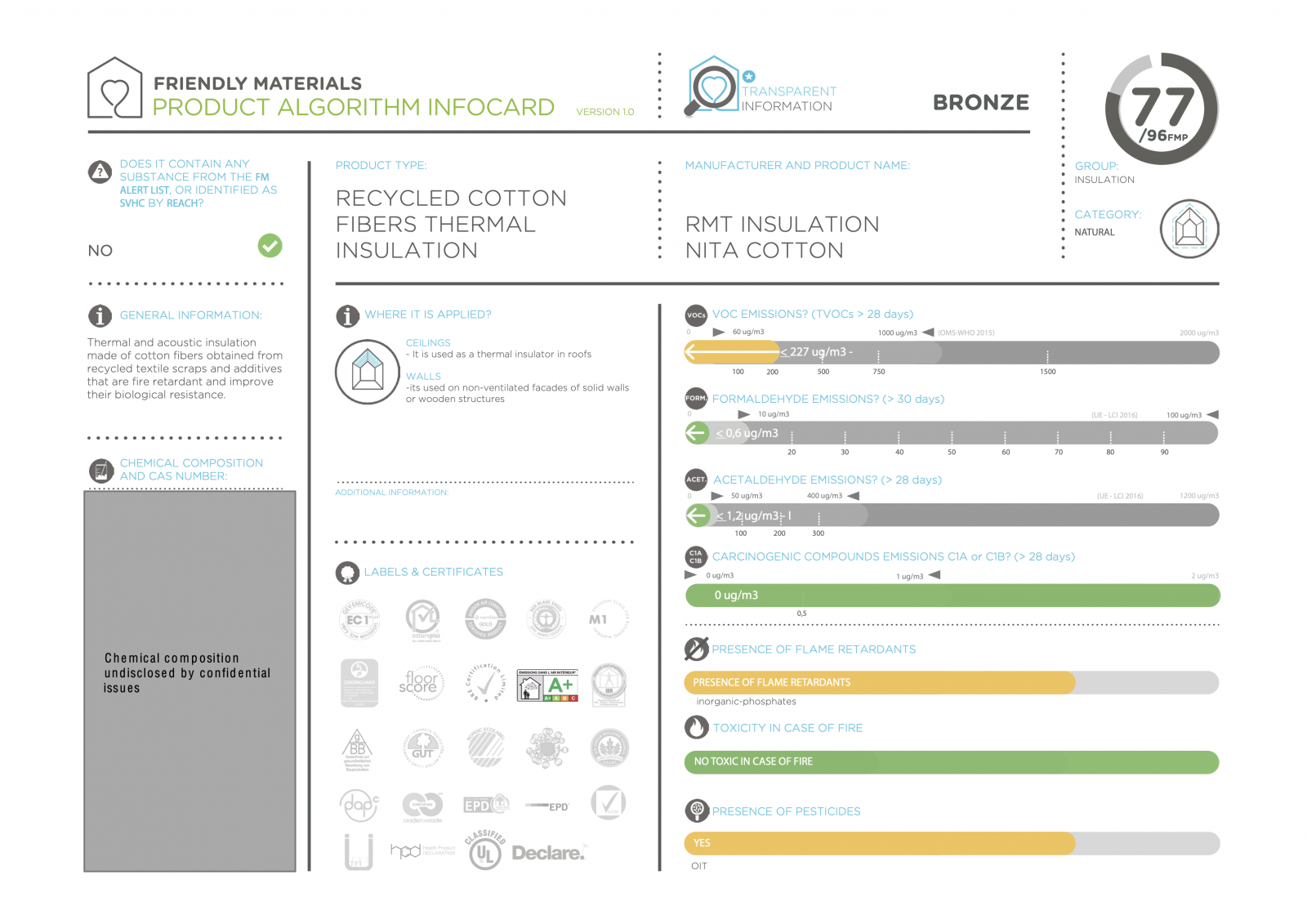Screen dimensions: 1307x924
Task: Click the EPD logo with house emblem
Action: tap(486, 805)
